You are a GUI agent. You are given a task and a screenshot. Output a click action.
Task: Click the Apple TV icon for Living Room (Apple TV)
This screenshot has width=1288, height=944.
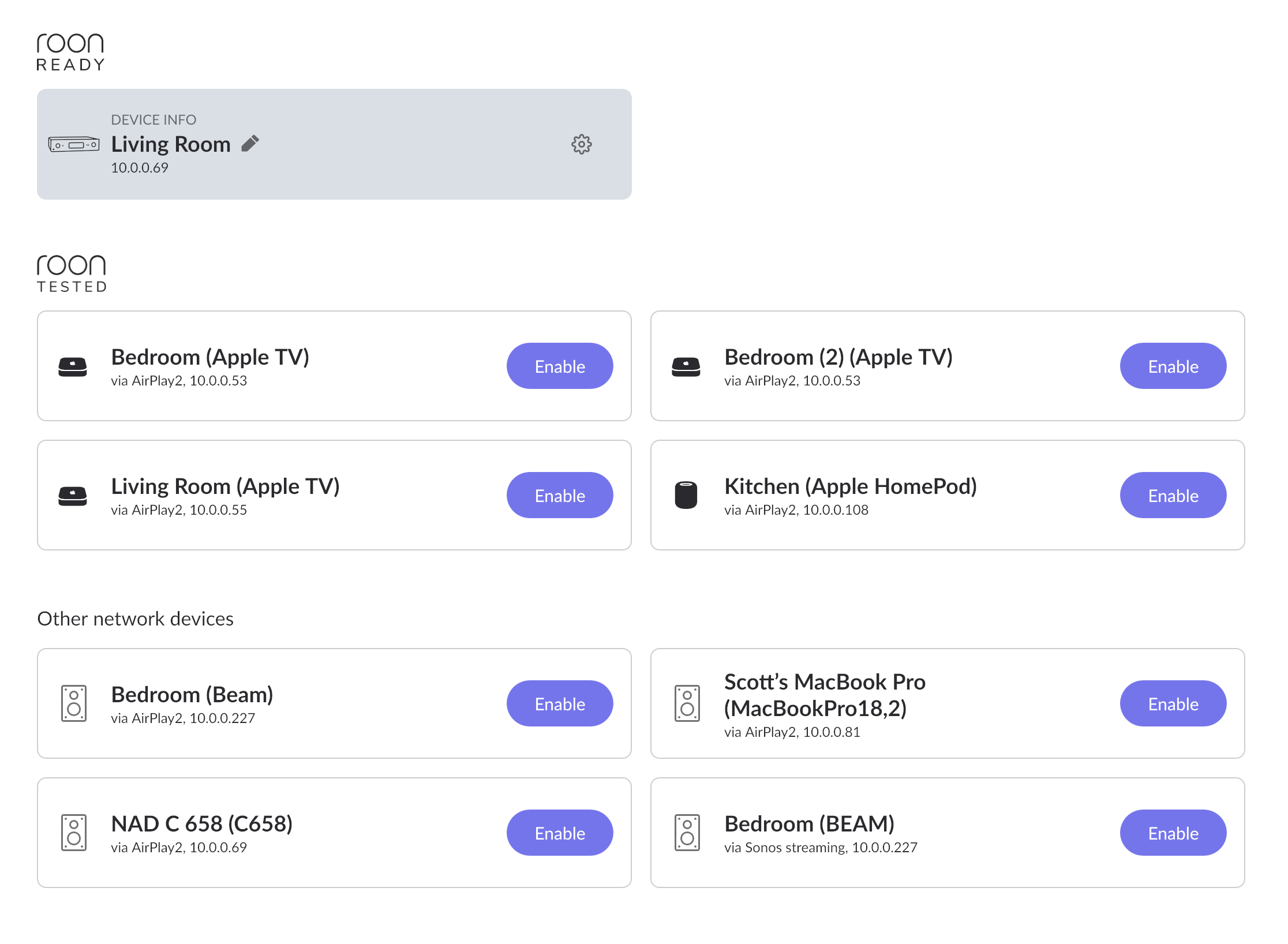[73, 496]
